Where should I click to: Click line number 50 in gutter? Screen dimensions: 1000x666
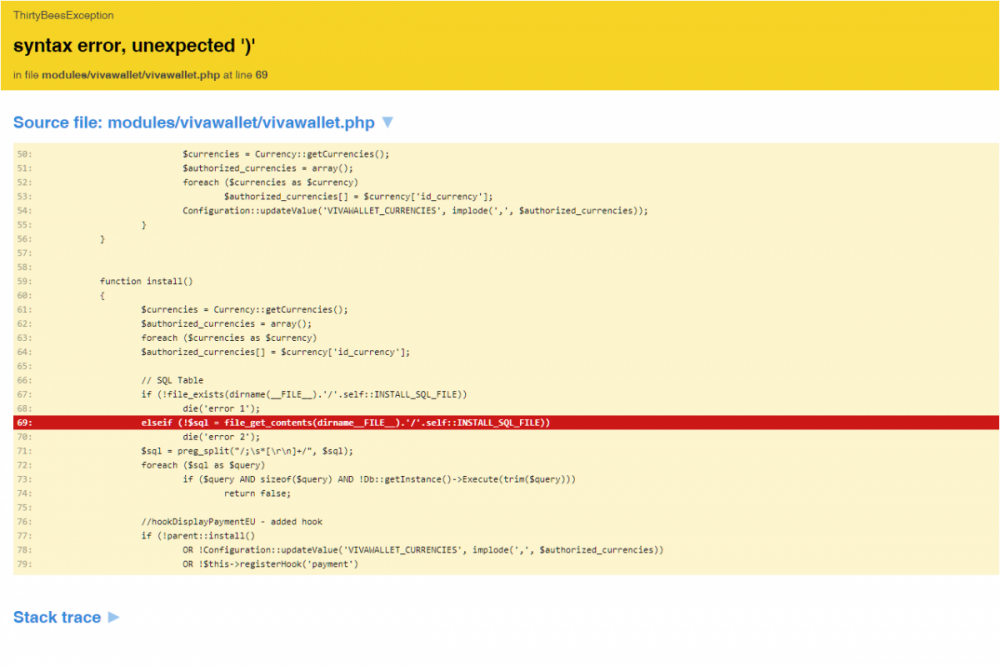[24, 154]
